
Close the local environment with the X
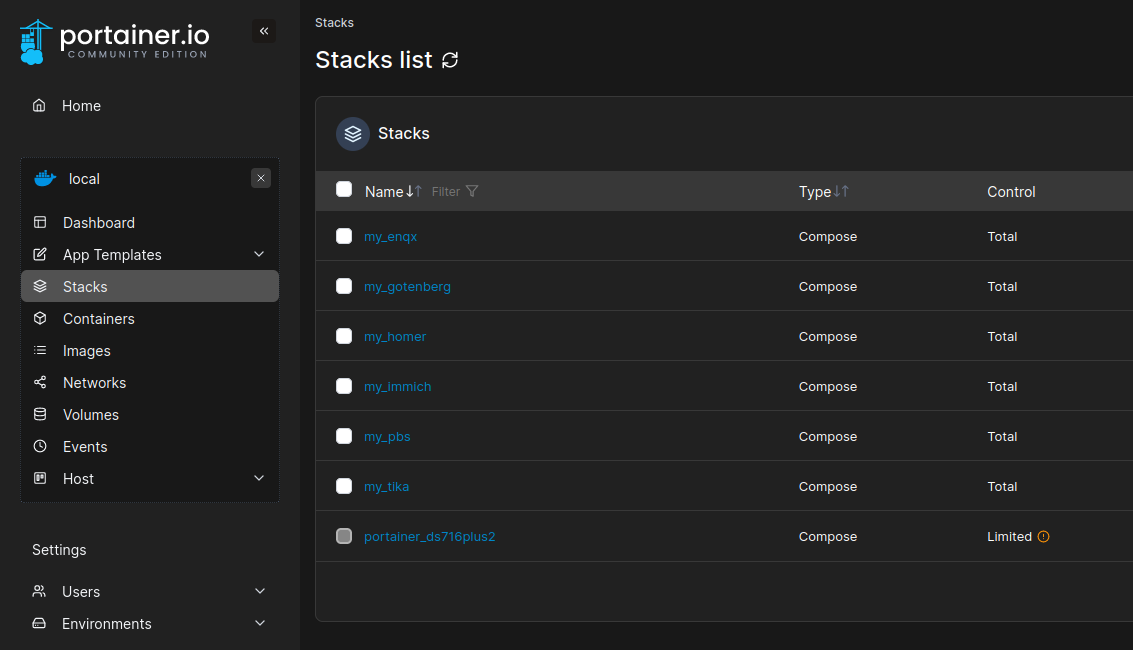point(261,178)
